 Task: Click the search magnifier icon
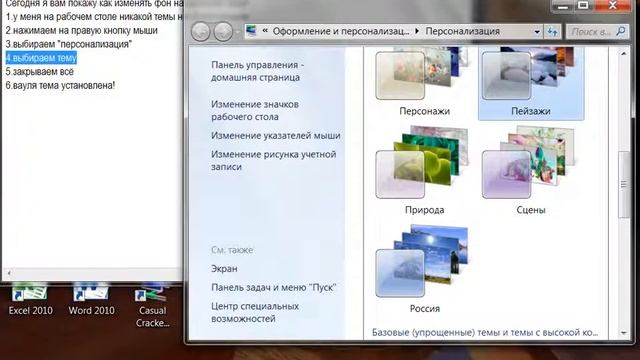pyautogui.click(x=620, y=31)
